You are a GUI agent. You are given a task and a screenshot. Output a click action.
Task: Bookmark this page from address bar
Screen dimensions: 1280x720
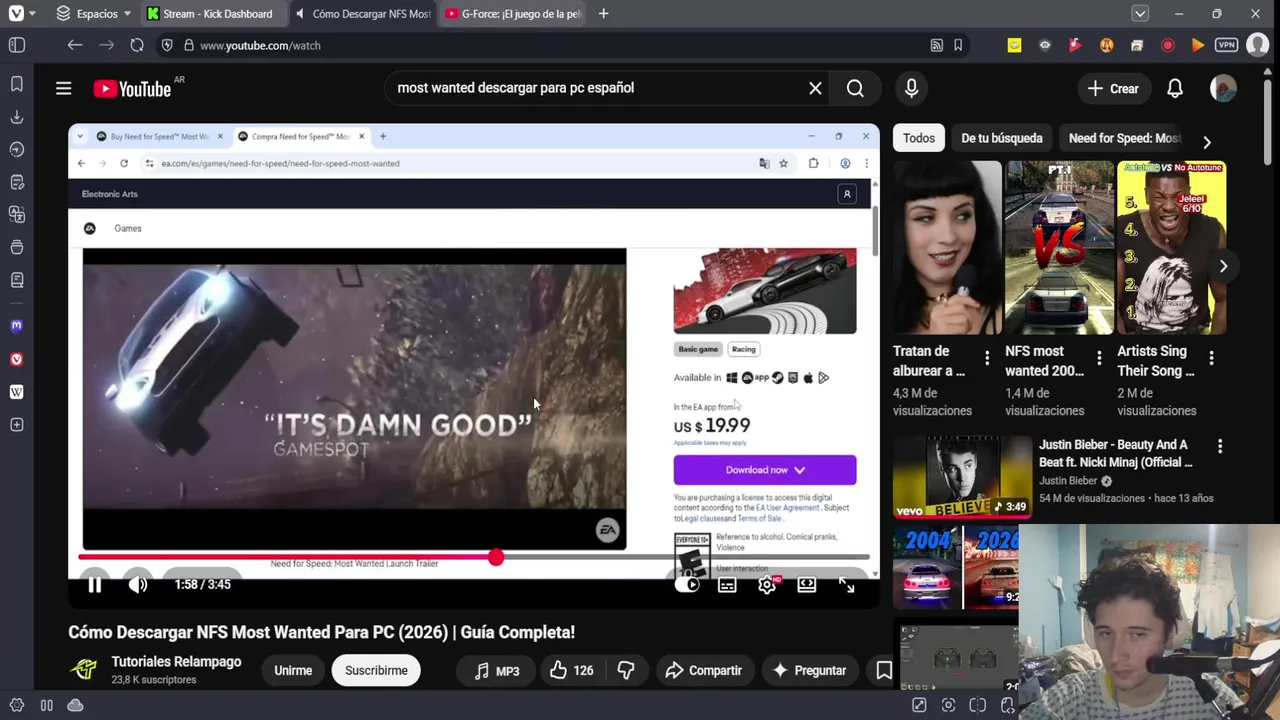pos(958,45)
